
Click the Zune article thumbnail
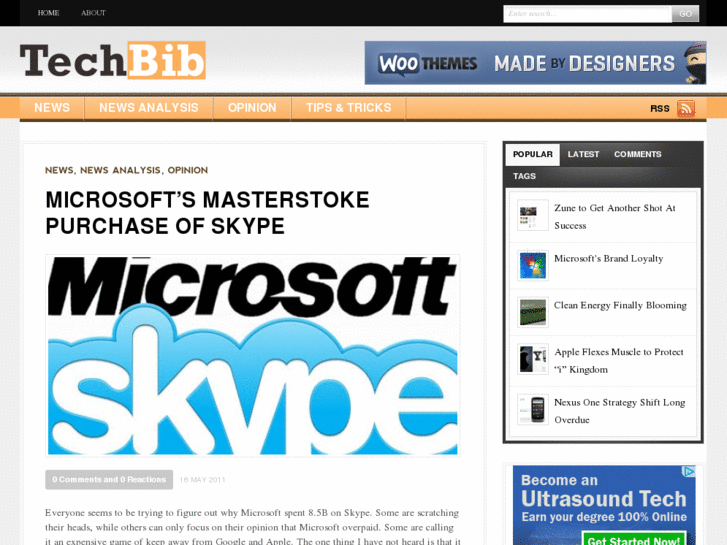coord(533,215)
